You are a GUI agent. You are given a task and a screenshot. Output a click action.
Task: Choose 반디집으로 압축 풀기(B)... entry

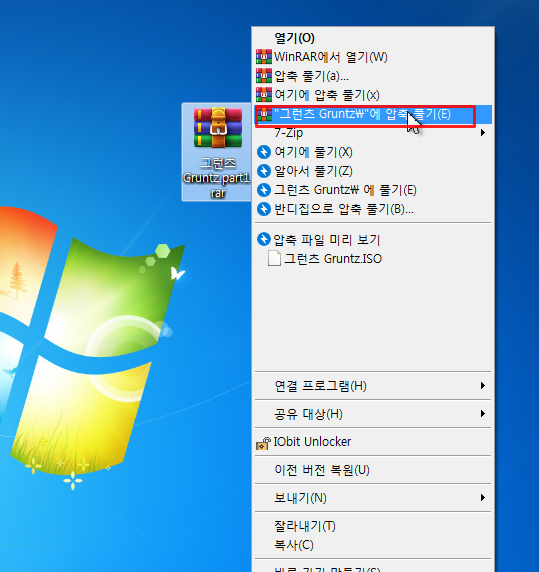[373, 209]
